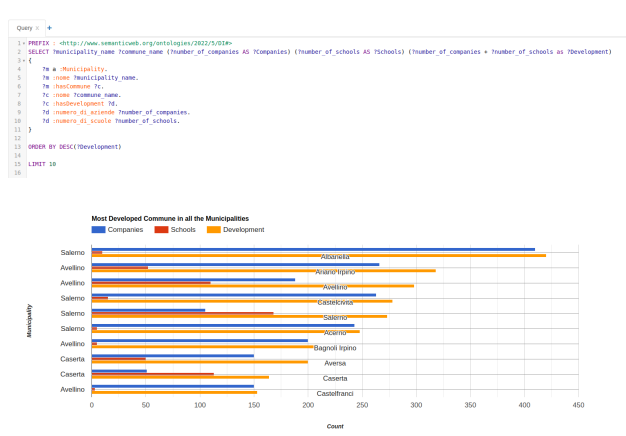The width and height of the screenshot is (626, 436).
Task: Click 'ORDER BY' on line 13
Action: click(42, 147)
